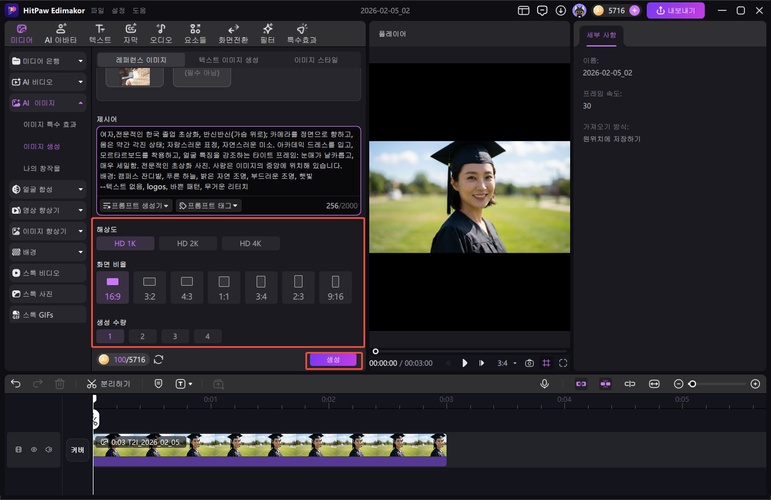Expand the 프롬프트 생성기 dropdown
Viewport: 771px width, 500px height.
136,205
